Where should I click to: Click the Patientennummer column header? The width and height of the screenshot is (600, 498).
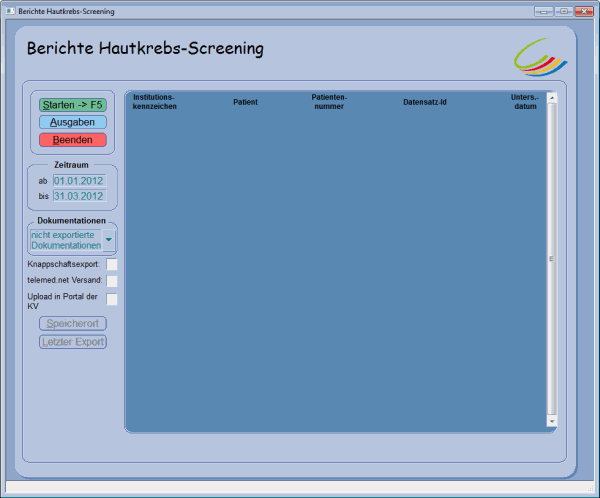(329, 102)
